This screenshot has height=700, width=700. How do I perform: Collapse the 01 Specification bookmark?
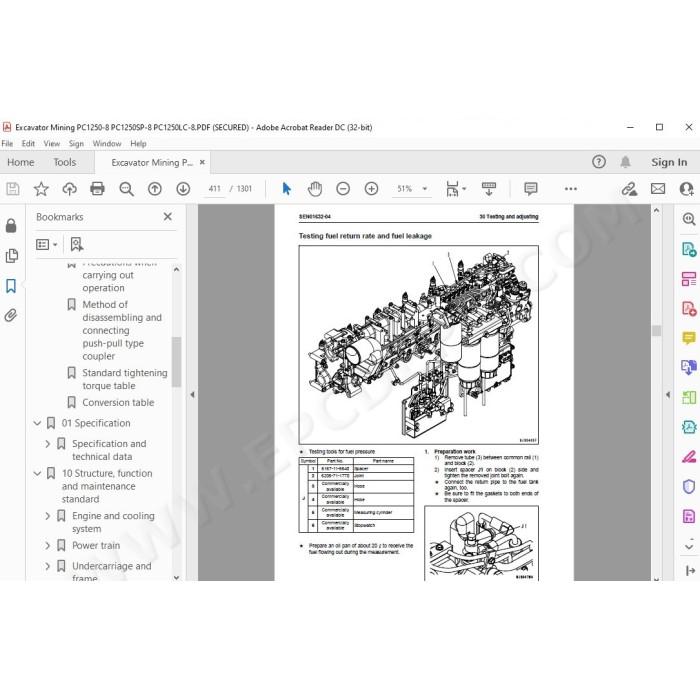pyautogui.click(x=38, y=423)
